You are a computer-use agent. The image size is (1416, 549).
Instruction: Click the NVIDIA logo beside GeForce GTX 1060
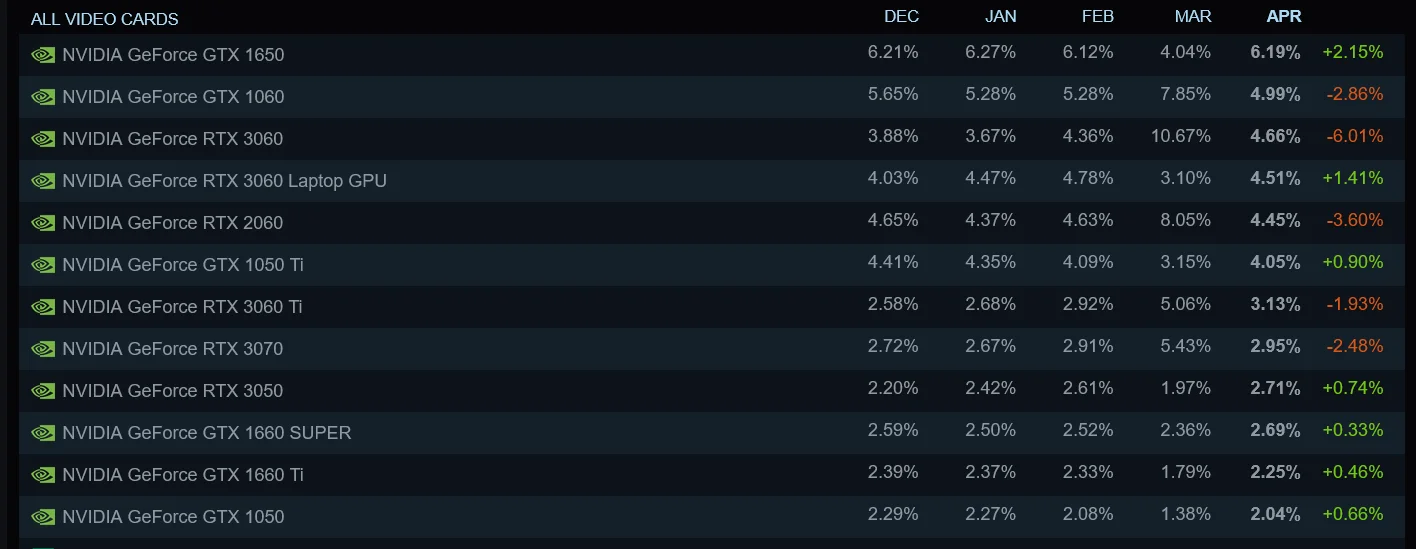[43, 97]
